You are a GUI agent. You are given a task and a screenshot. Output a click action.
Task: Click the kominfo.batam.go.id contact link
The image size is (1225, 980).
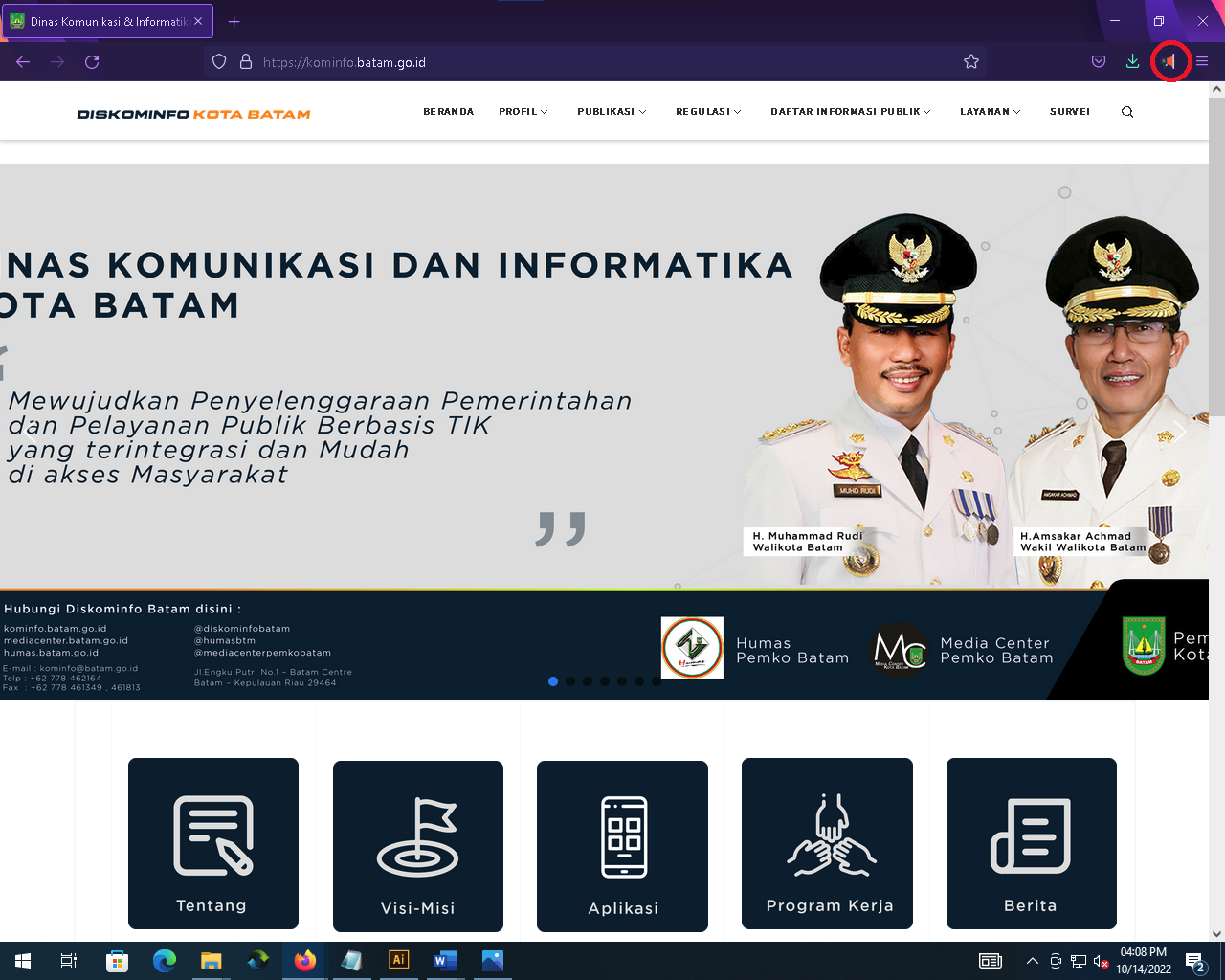56,629
